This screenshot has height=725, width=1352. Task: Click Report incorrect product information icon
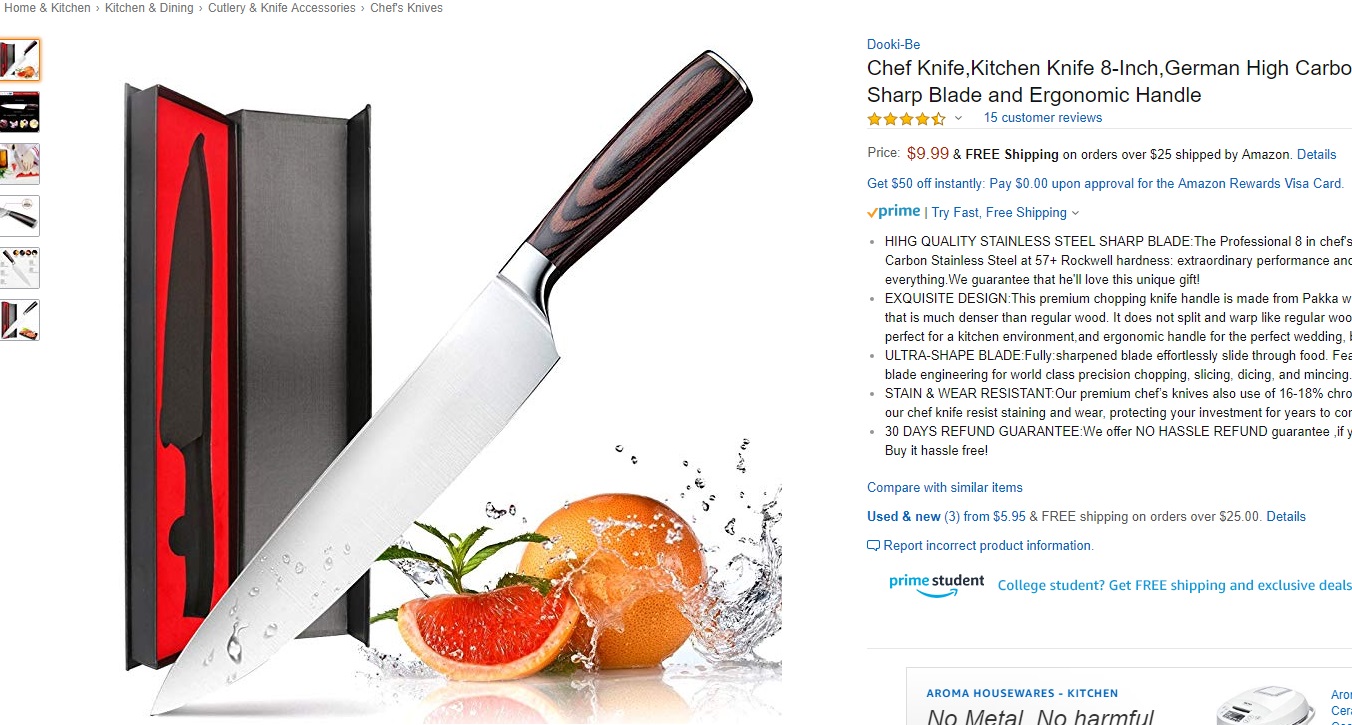coord(873,546)
